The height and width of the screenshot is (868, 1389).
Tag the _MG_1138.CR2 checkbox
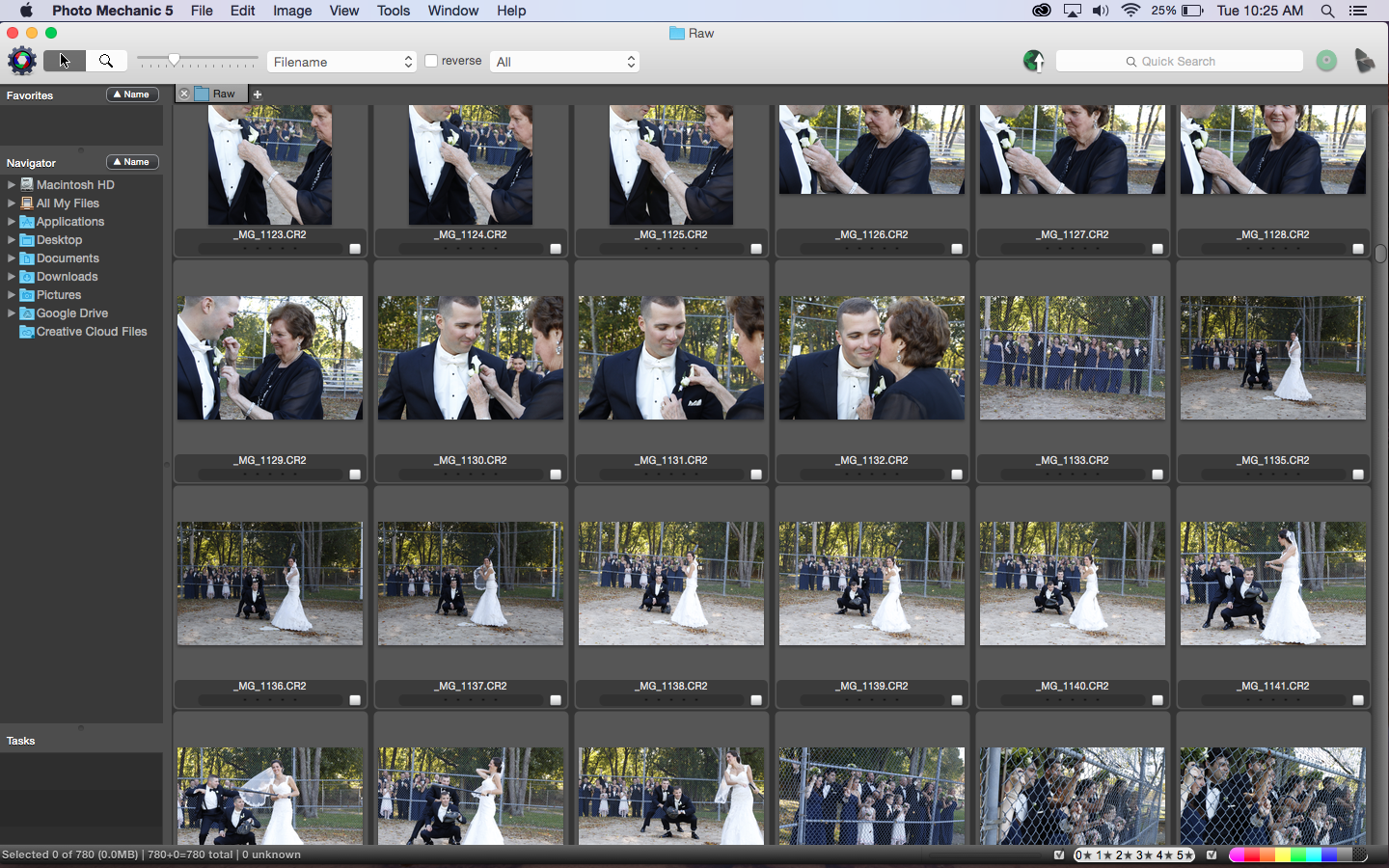pos(756,700)
